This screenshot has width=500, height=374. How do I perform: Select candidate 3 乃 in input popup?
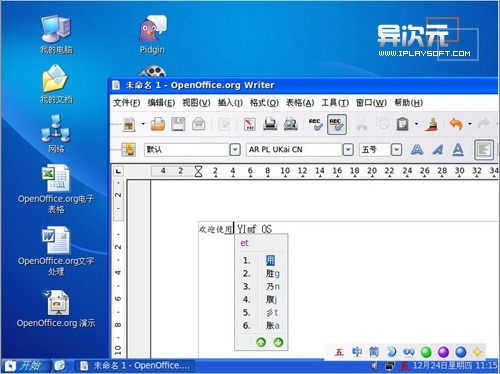261,287
